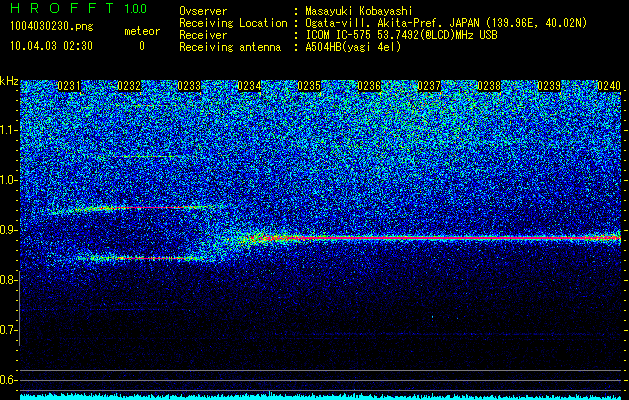
Task: Click the observer name Masayuki Kobayashi
Action: coord(359,11)
